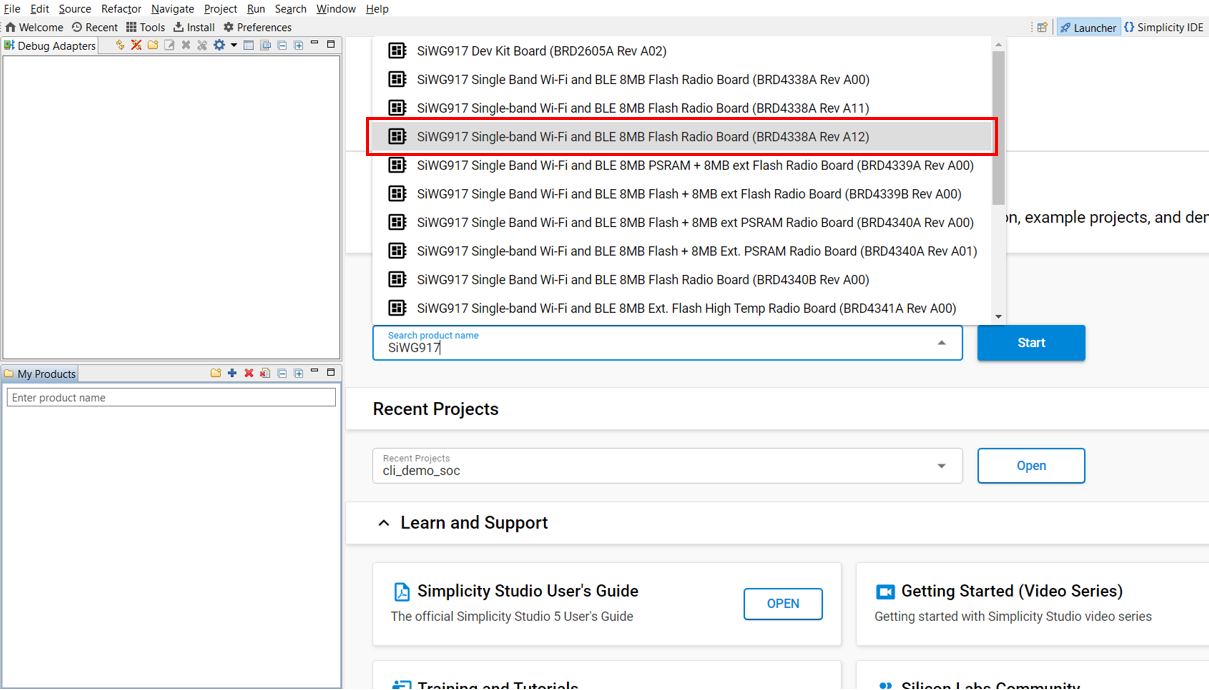
Task: Select SiWG917 Dev Kit Board (BRD2605A Rev A02)
Action: point(541,51)
